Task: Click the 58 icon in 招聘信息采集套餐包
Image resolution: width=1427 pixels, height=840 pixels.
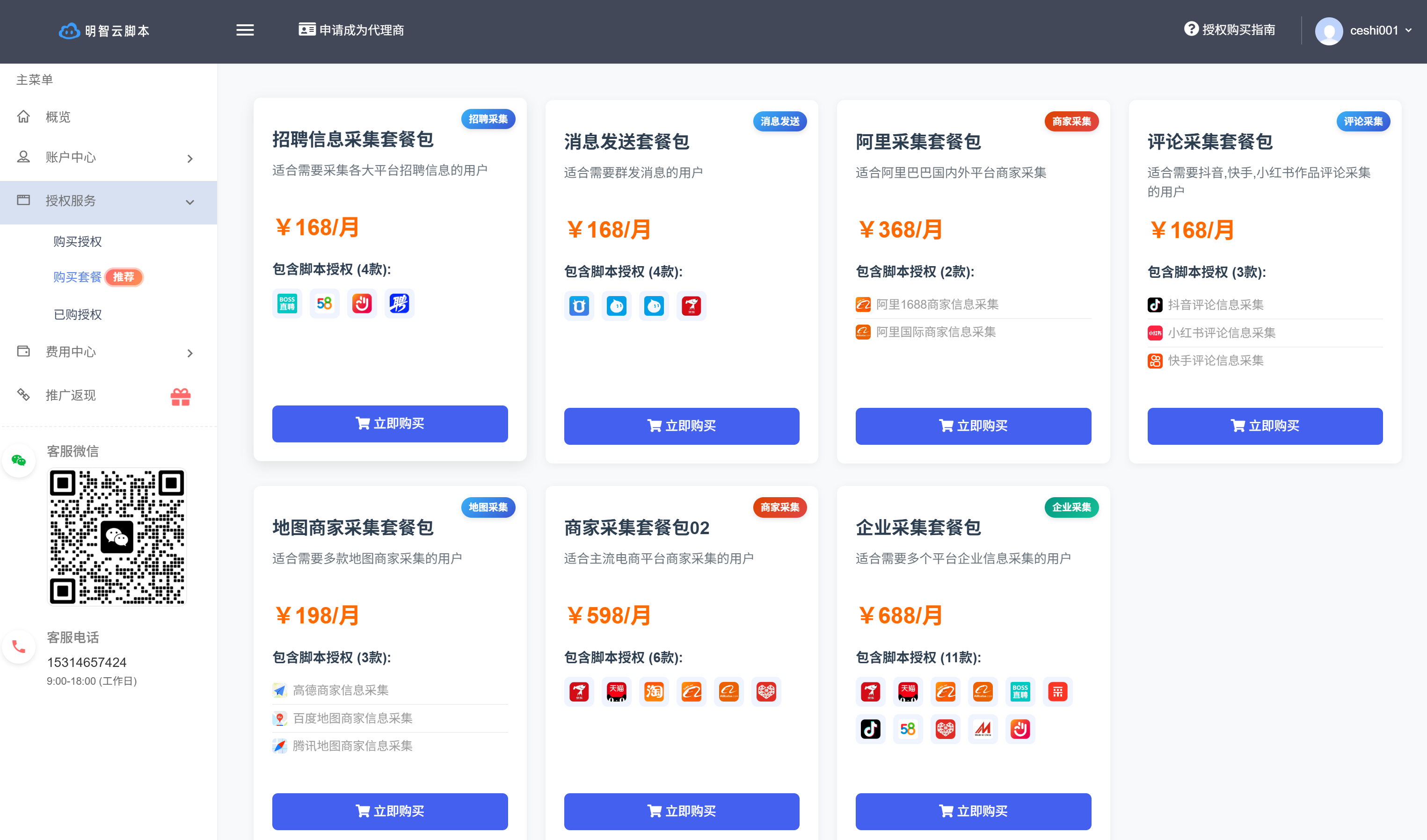Action: click(325, 304)
